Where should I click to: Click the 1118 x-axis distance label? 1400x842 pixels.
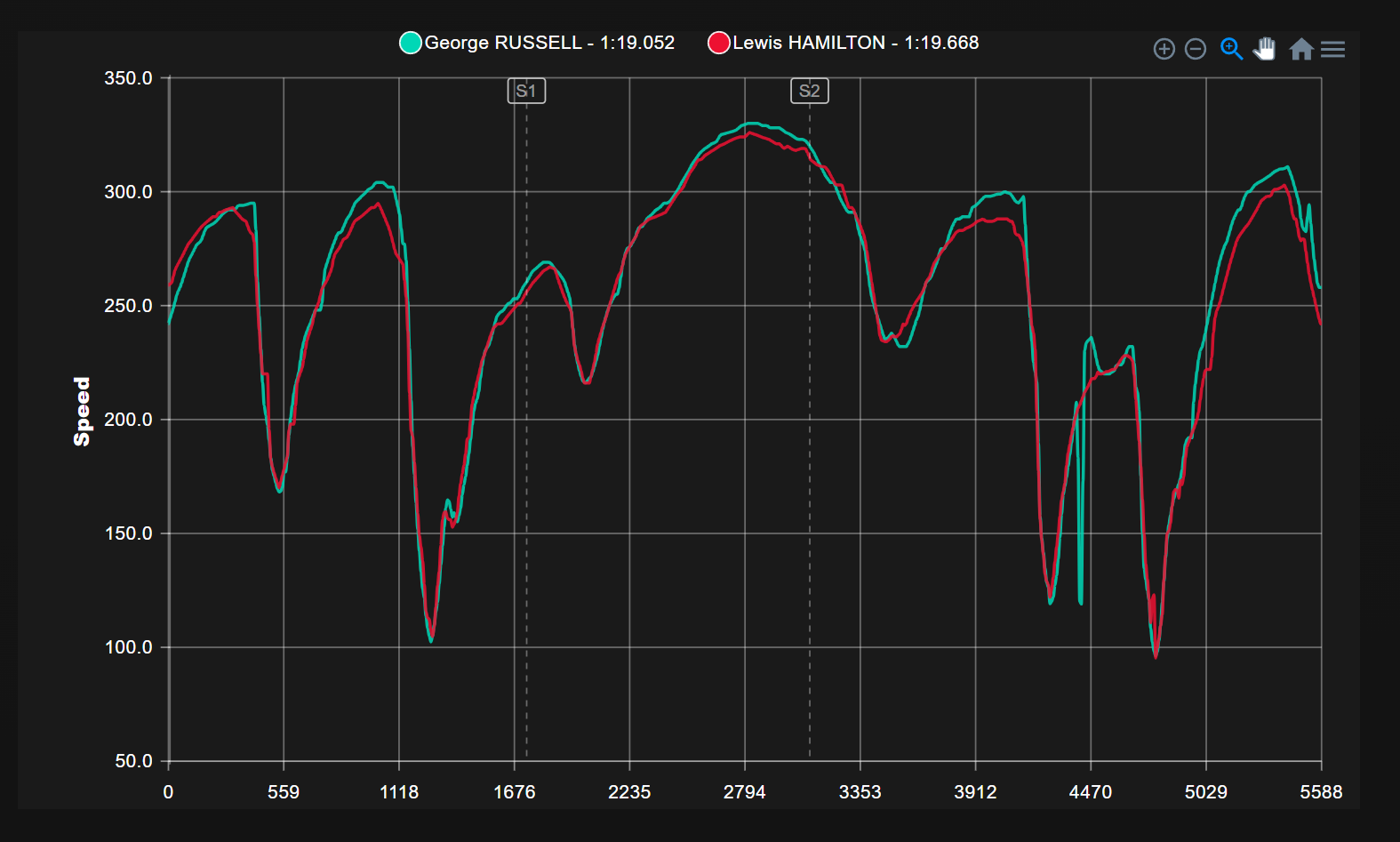(x=399, y=792)
